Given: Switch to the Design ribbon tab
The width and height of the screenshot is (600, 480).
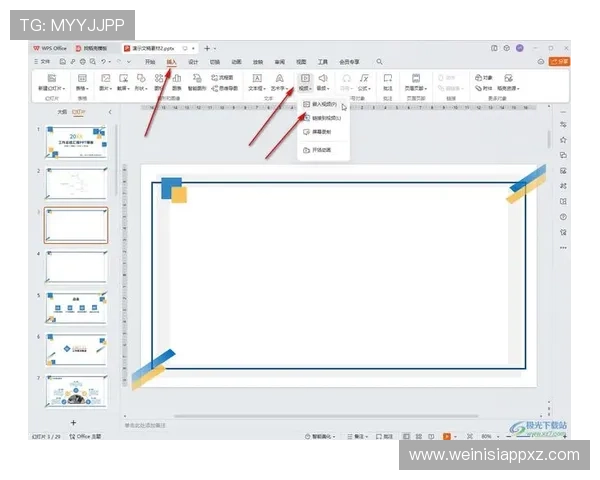Looking at the screenshot, I should (193, 62).
